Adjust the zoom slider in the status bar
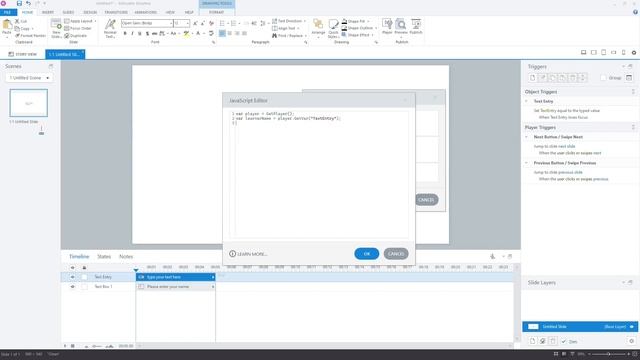640x360 pixels. (608, 354)
